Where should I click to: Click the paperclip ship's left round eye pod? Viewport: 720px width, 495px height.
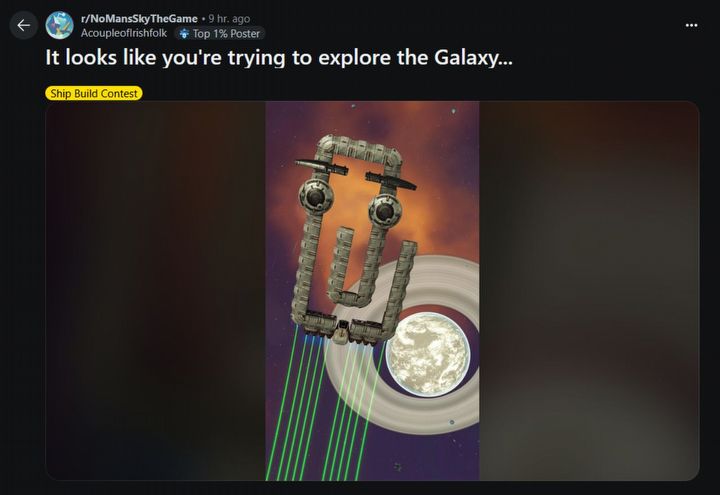(x=316, y=196)
